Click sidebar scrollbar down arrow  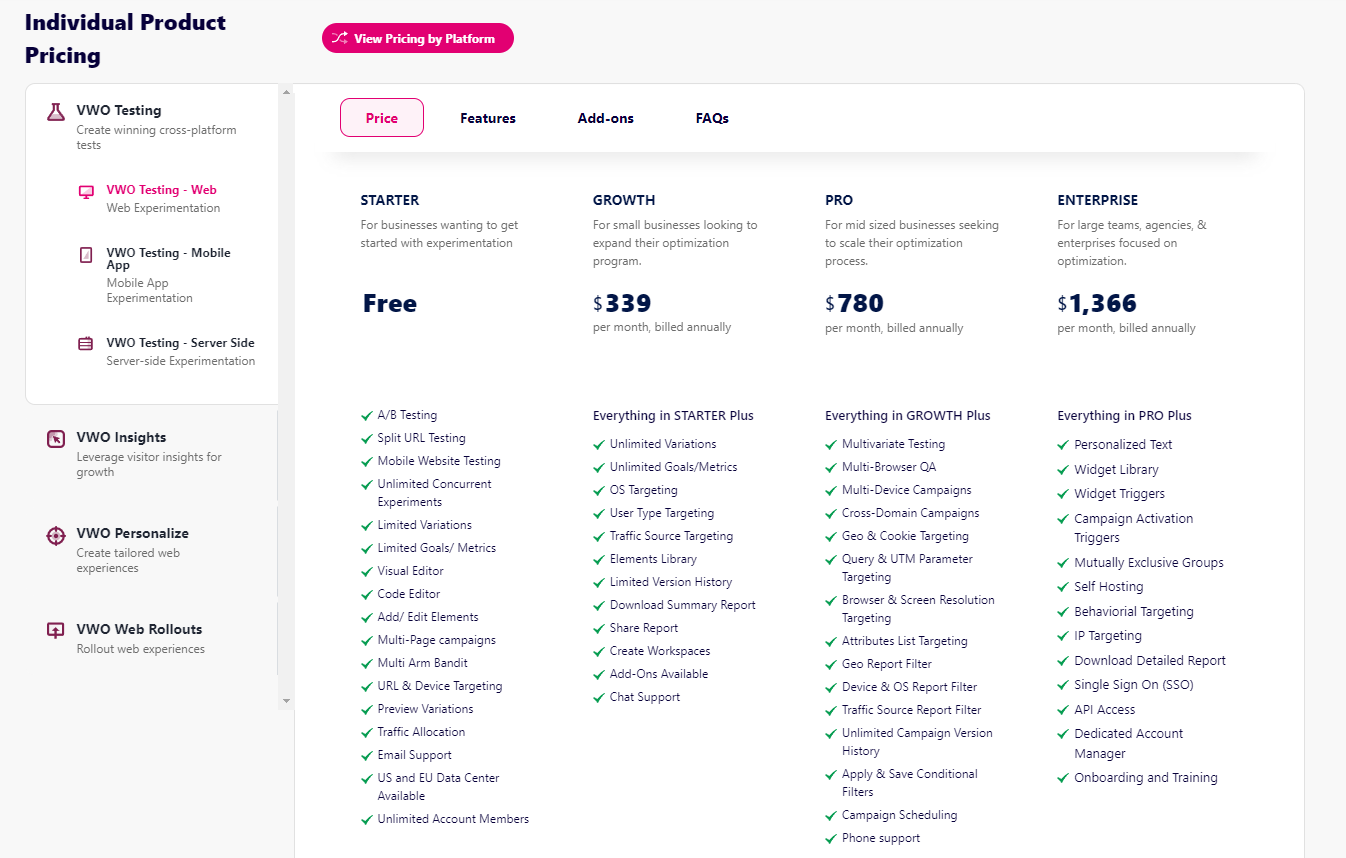286,701
